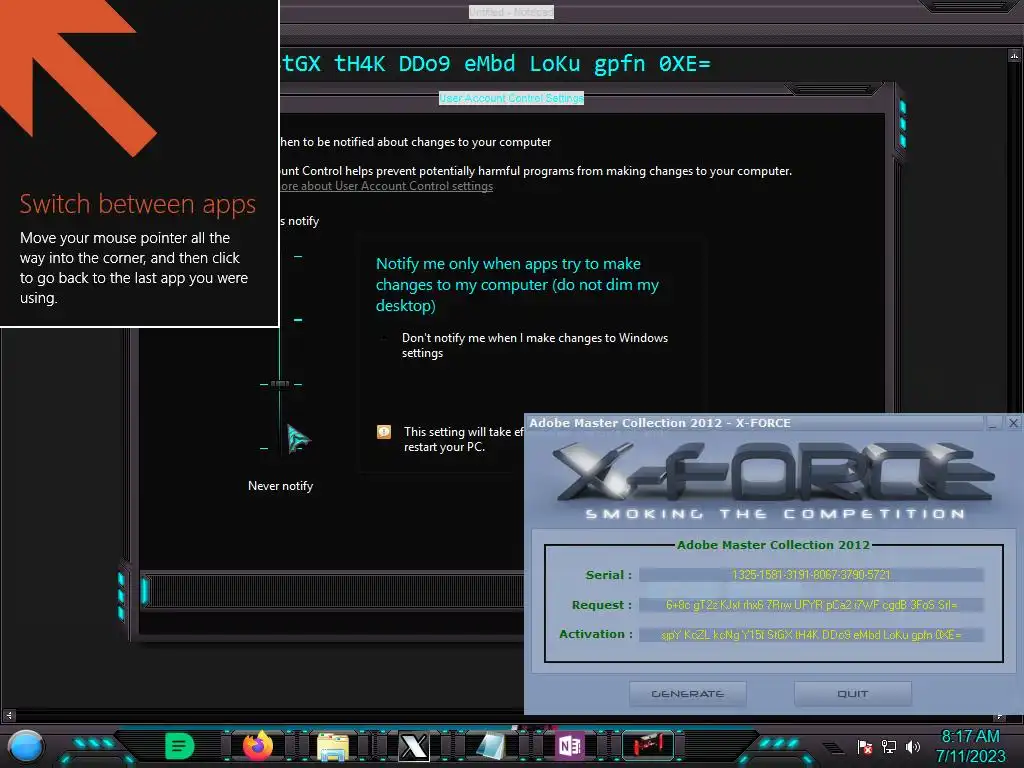This screenshot has width=1024, height=768.
Task: Show hidden system tray icons
Action: (x=832, y=748)
